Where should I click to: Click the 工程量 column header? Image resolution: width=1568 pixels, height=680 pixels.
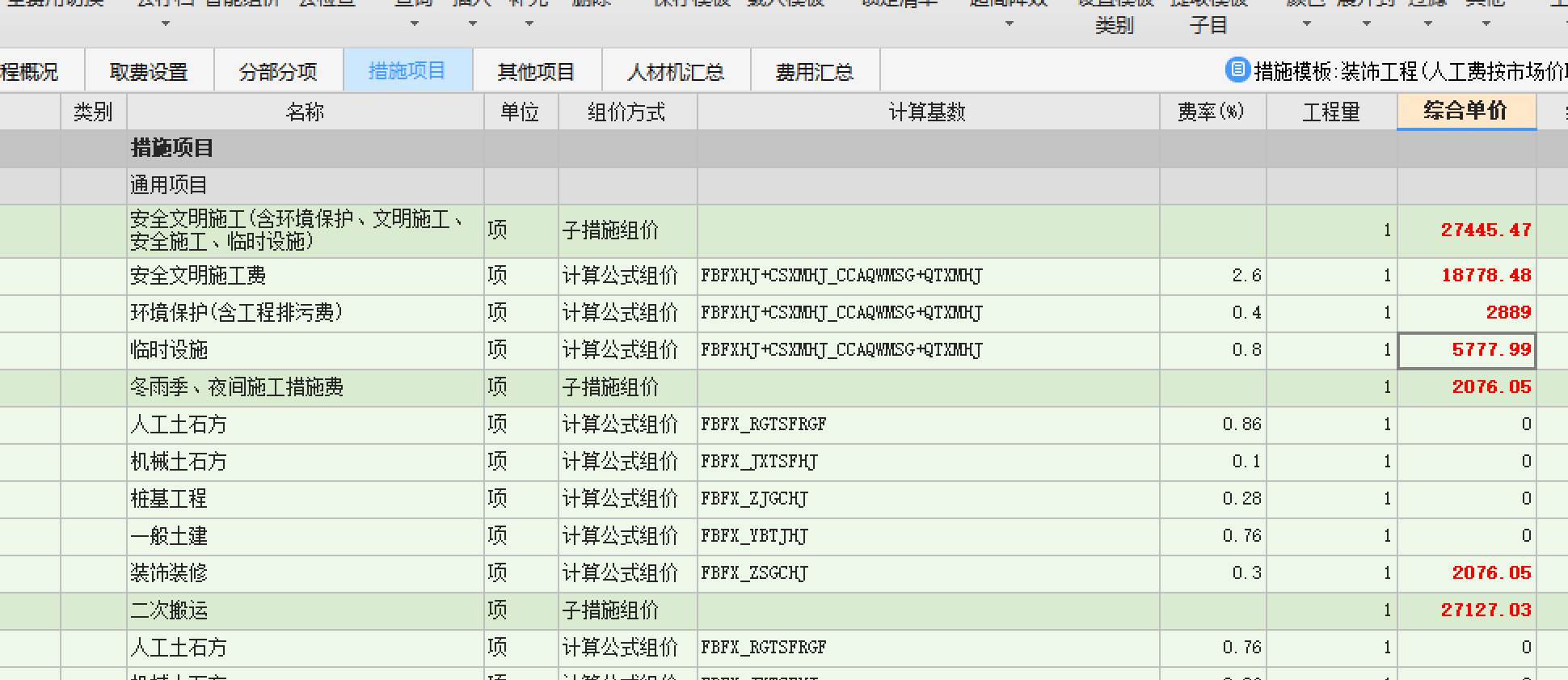click(x=1331, y=112)
